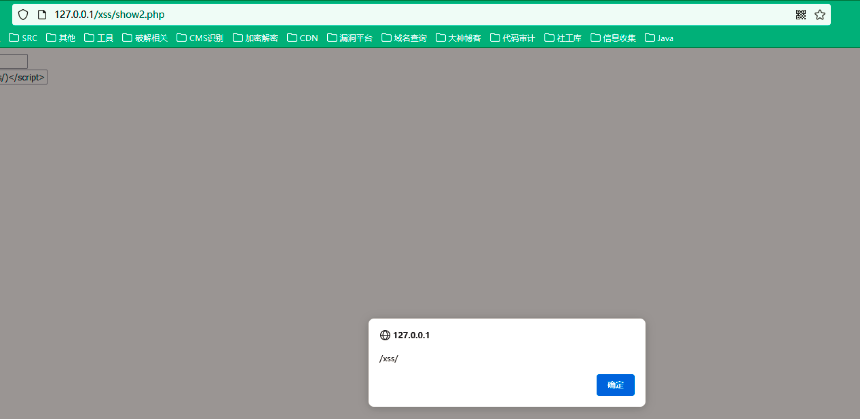Open the CDN bookmark folder
This screenshot has width=860, height=419.
[302, 38]
